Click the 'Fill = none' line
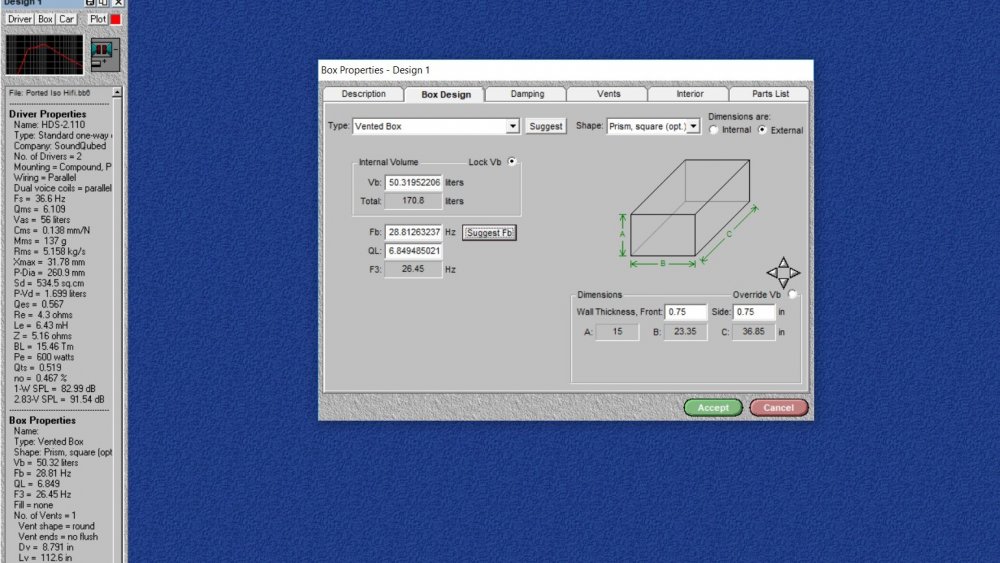 click(x=33, y=505)
